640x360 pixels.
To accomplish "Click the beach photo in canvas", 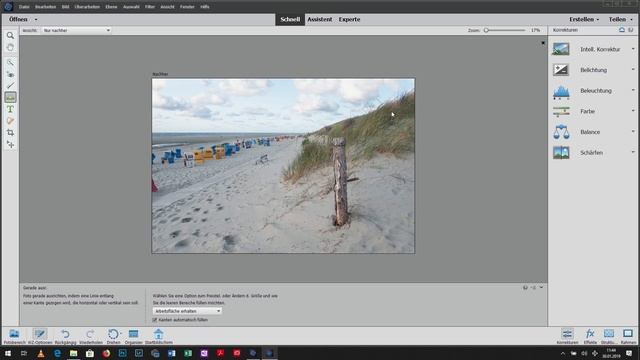I will tap(283, 166).
